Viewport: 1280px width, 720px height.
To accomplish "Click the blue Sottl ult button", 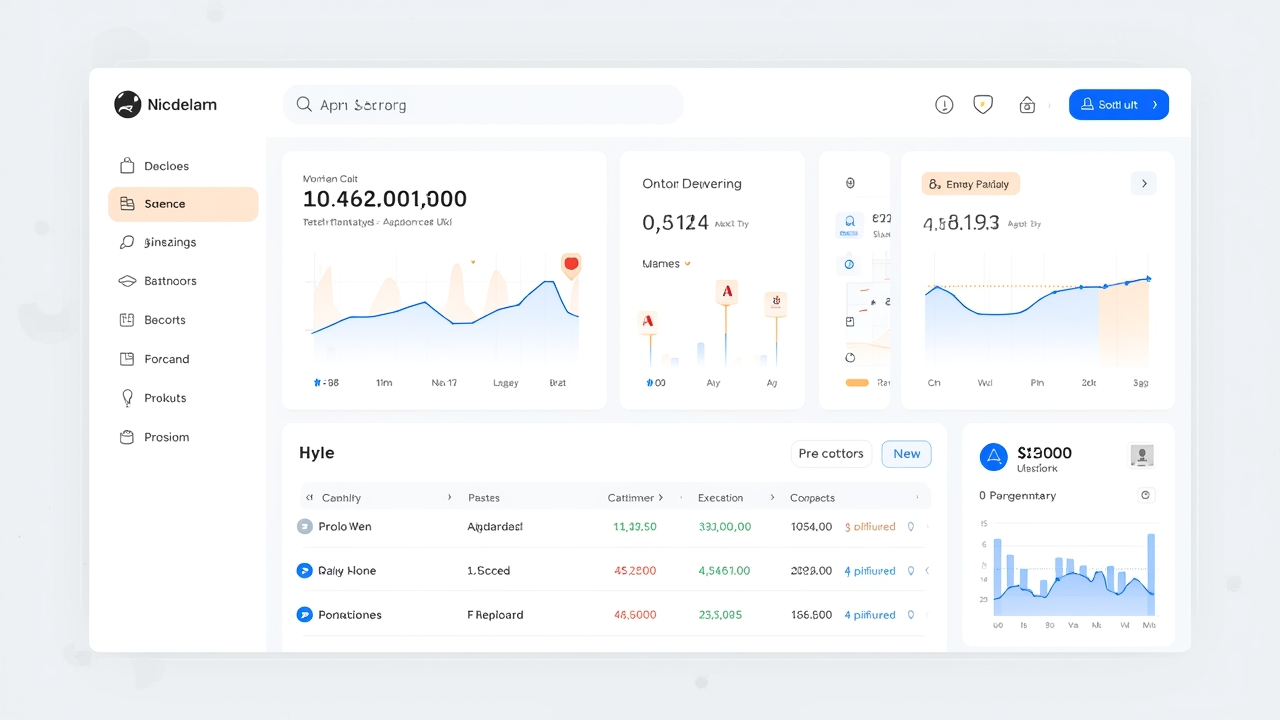I will click(x=1118, y=104).
